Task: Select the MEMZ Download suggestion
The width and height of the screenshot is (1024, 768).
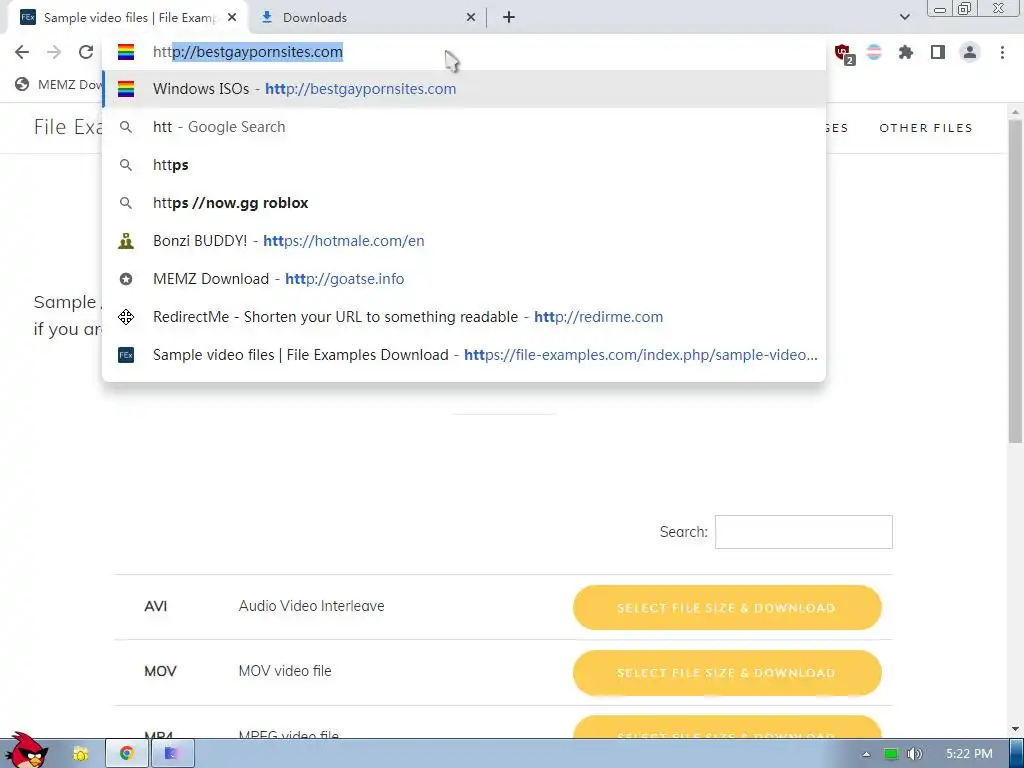Action: tap(464, 278)
